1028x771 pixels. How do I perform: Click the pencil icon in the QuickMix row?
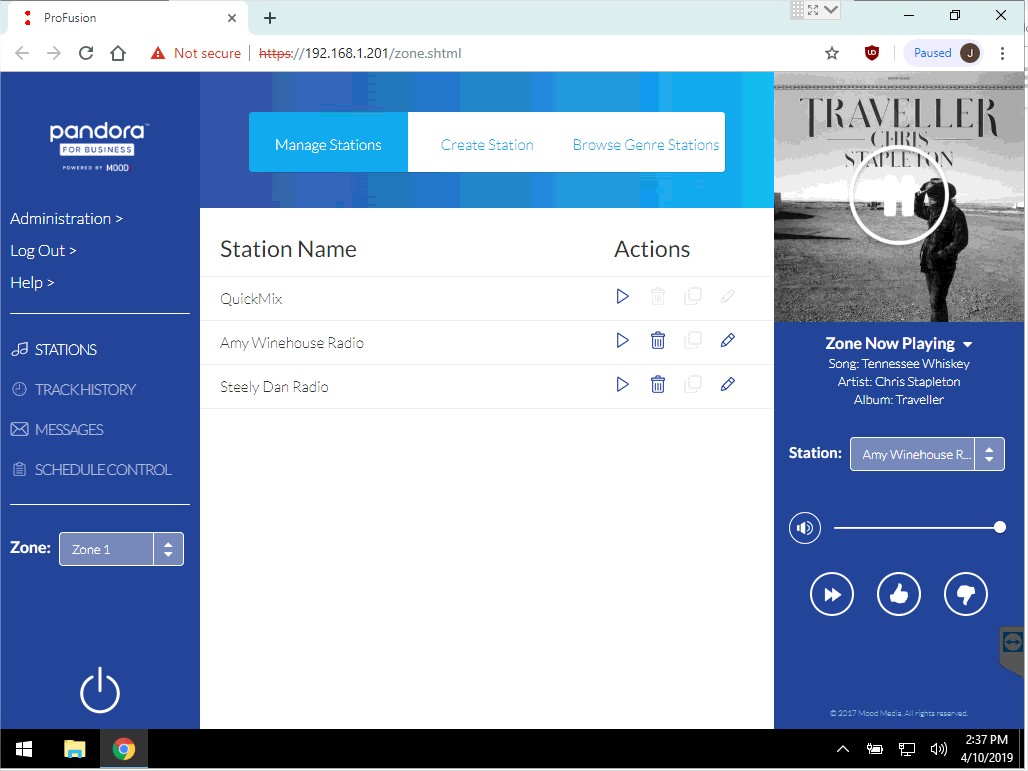click(727, 296)
